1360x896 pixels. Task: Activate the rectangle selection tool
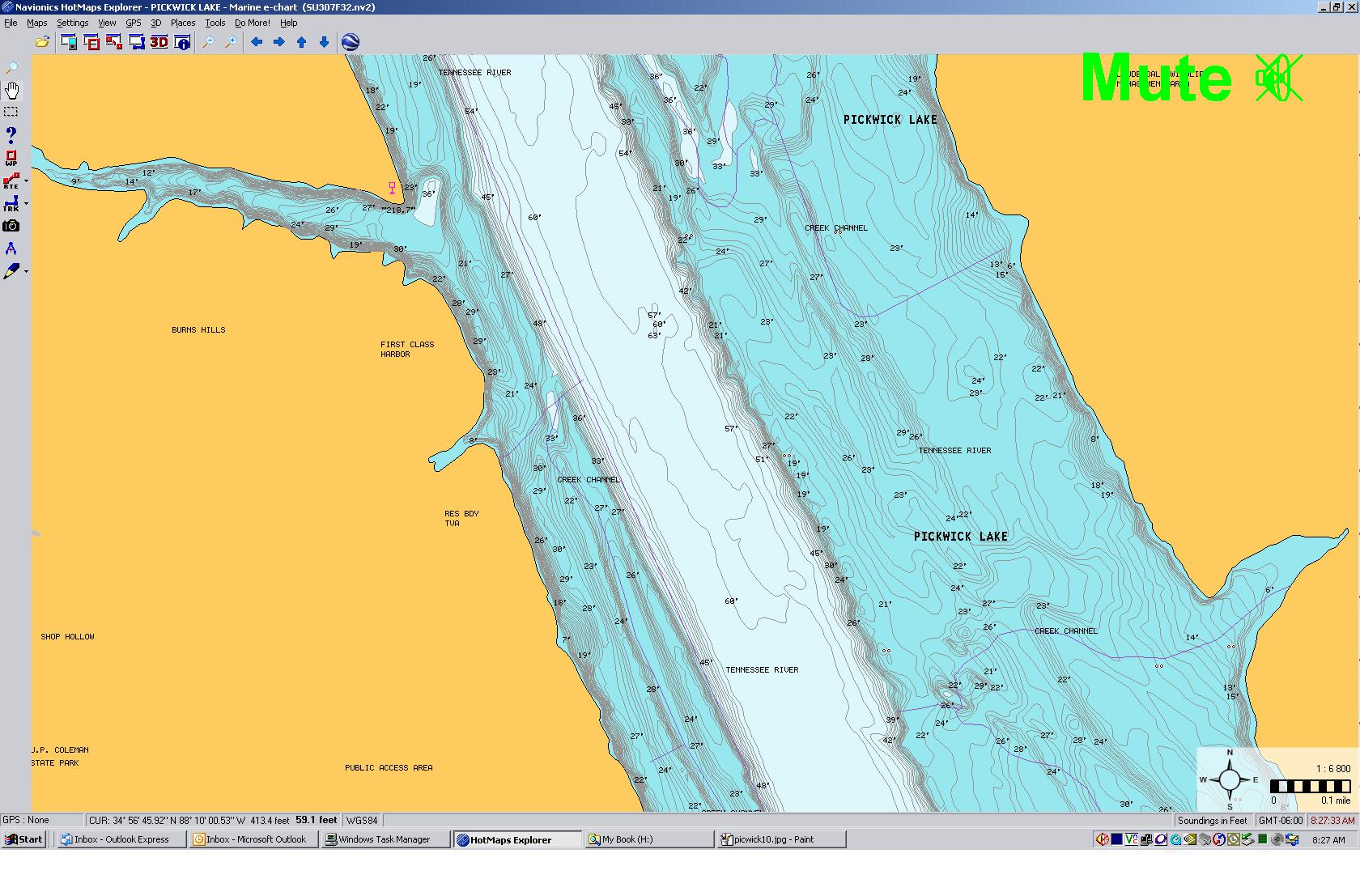tap(11, 112)
